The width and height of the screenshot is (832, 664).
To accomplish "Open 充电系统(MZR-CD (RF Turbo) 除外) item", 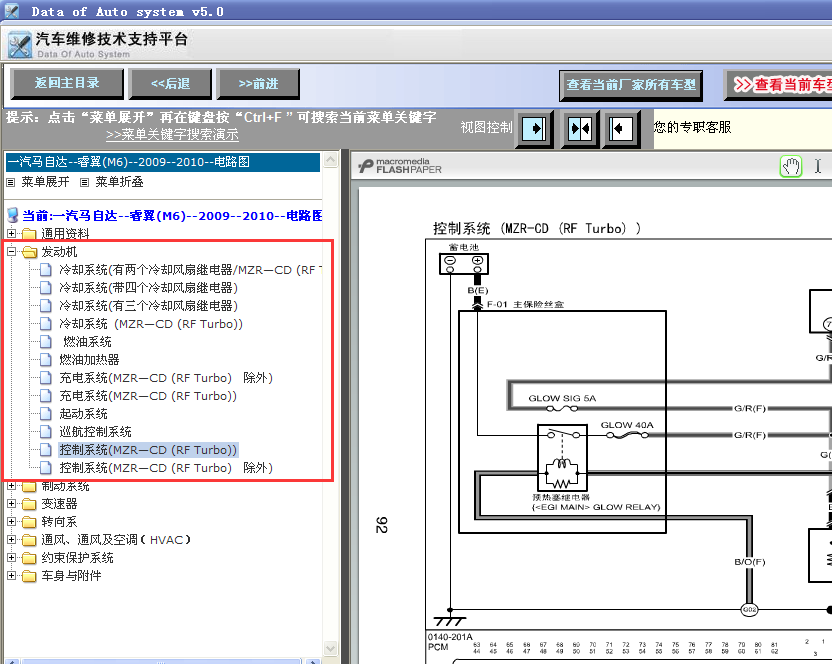I will click(x=166, y=378).
